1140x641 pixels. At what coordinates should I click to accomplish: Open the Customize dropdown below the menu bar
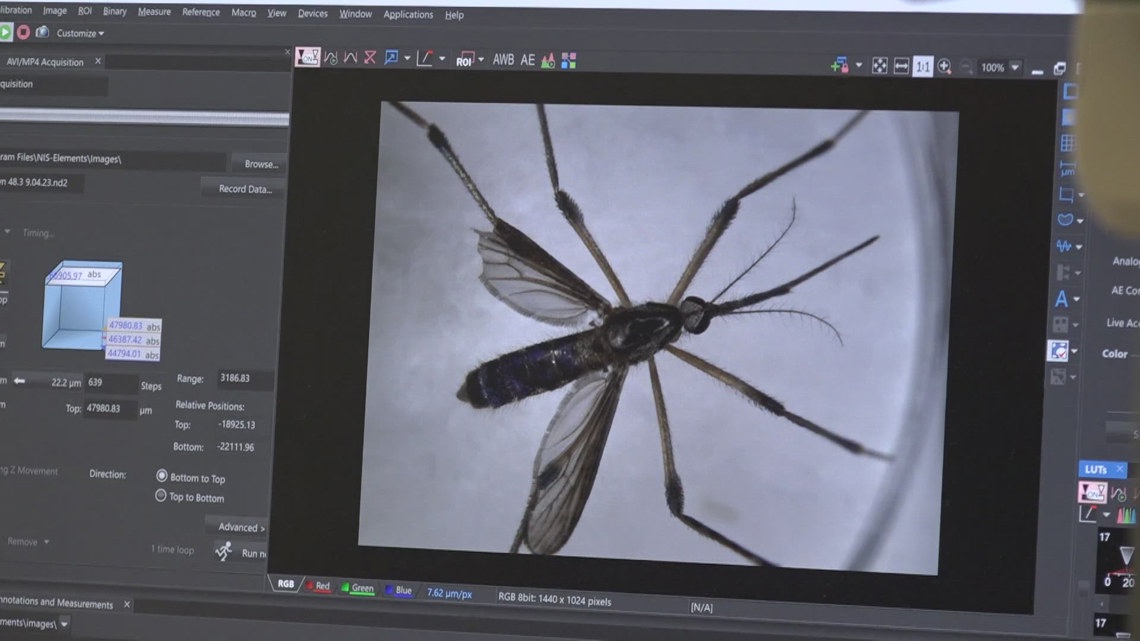pyautogui.click(x=77, y=32)
